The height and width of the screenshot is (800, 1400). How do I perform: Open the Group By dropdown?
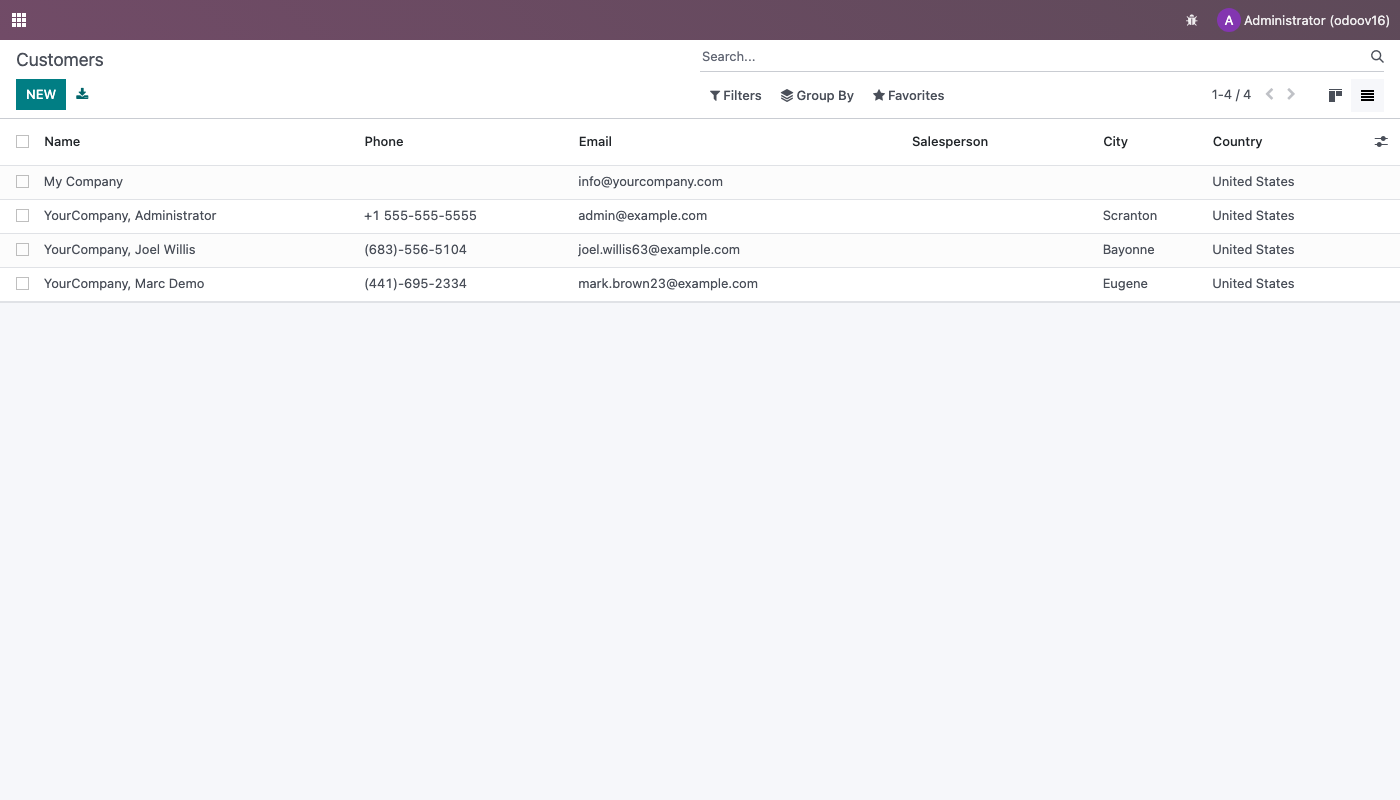[817, 96]
